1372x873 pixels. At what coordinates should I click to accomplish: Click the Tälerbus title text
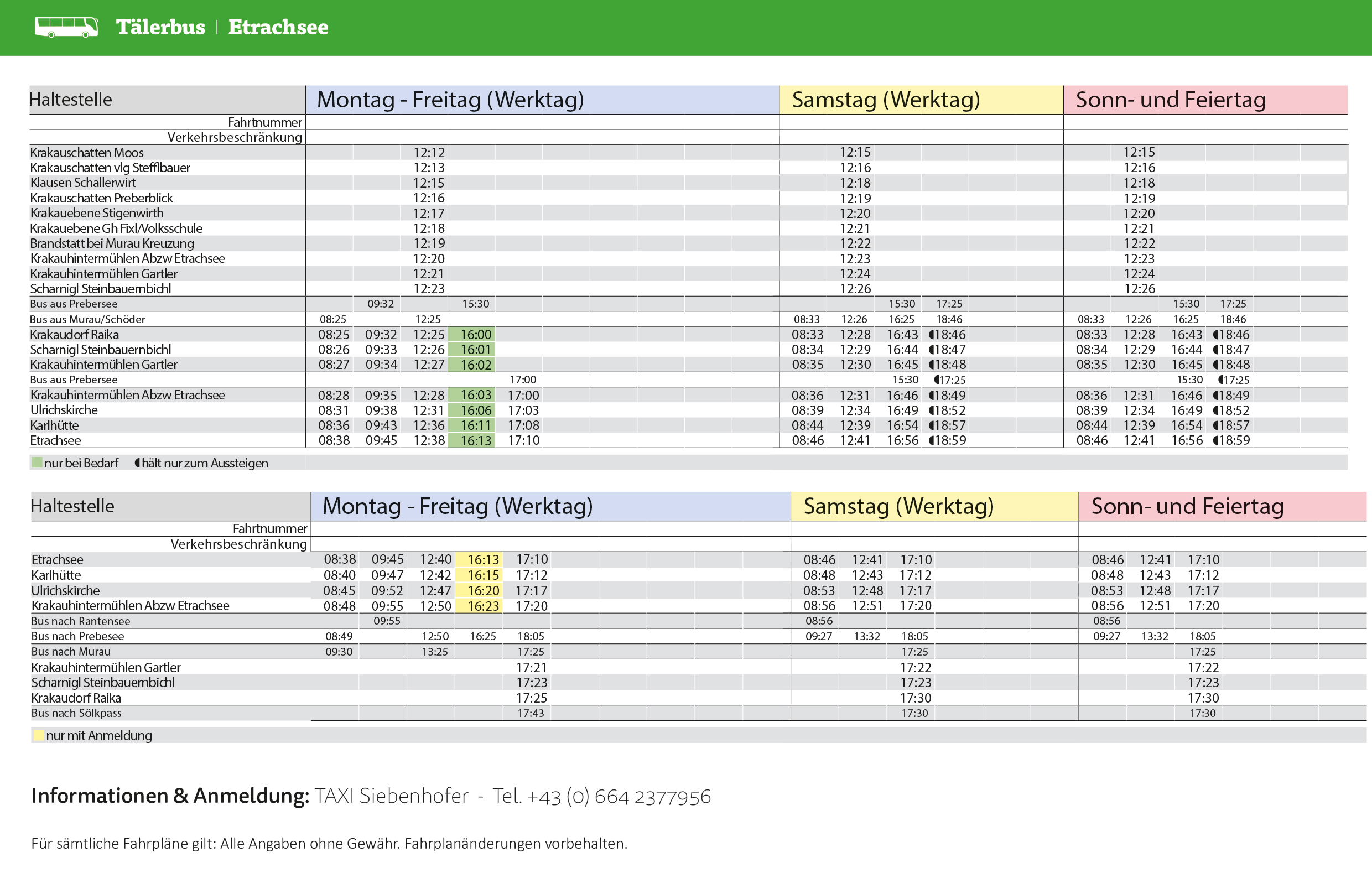click(x=160, y=27)
